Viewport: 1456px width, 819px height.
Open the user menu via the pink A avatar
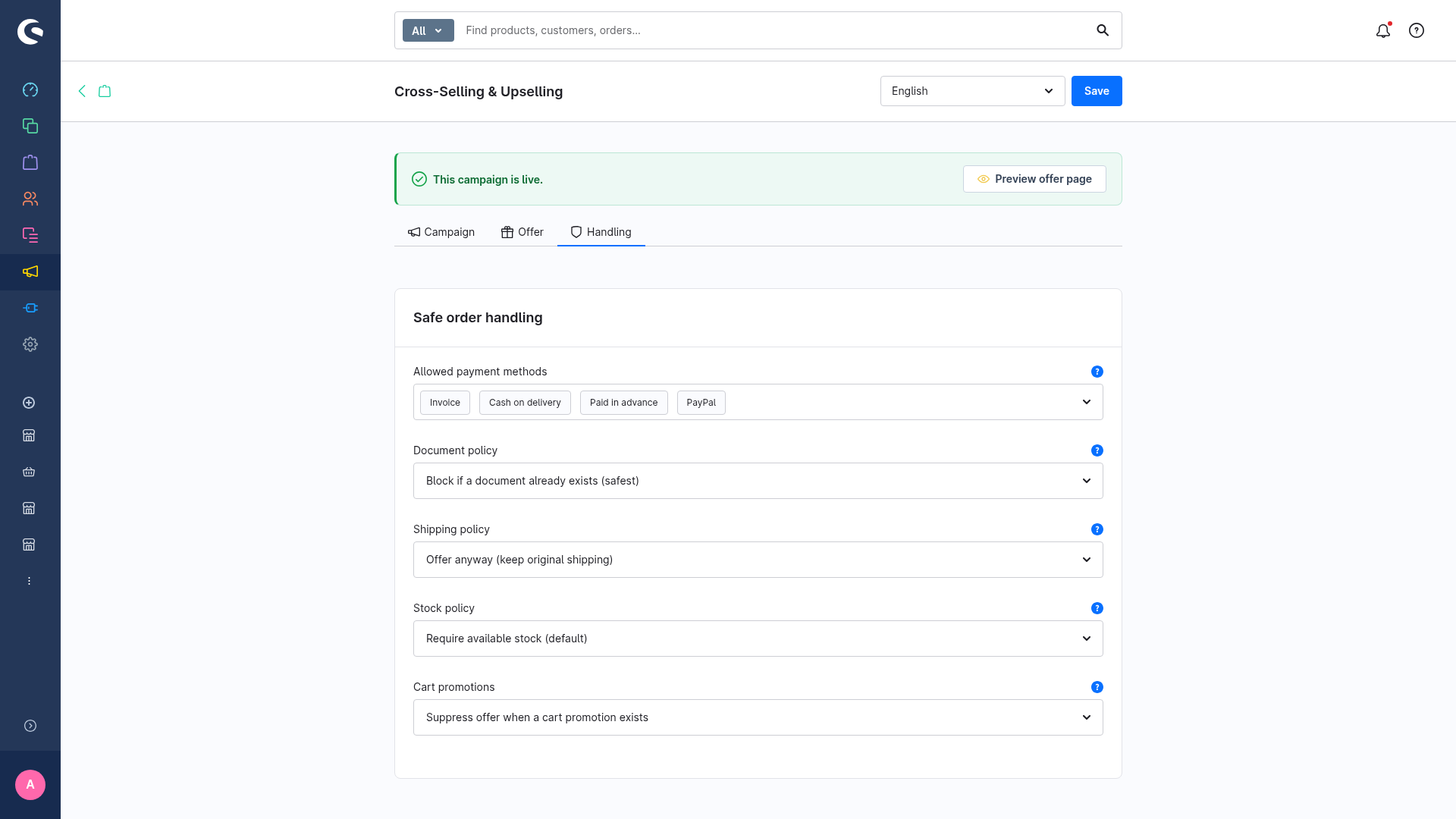30,785
